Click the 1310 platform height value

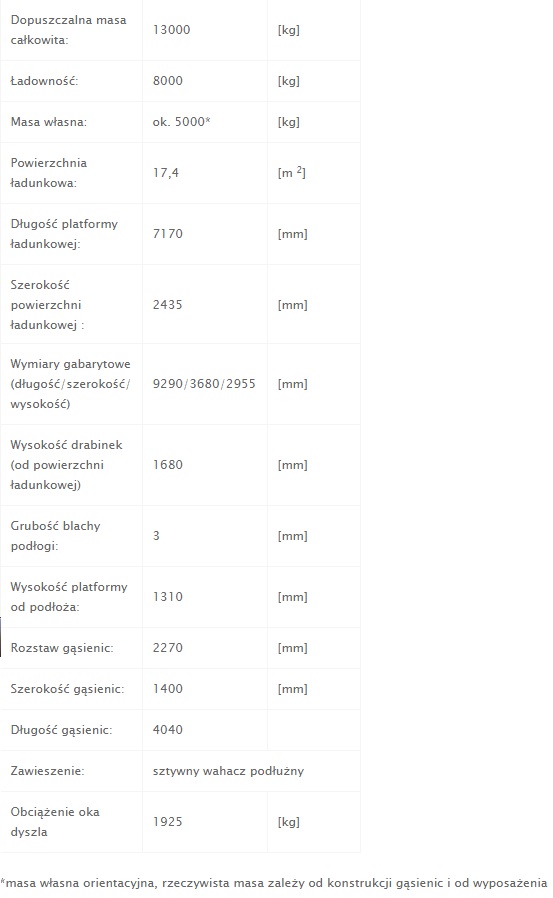click(168, 597)
